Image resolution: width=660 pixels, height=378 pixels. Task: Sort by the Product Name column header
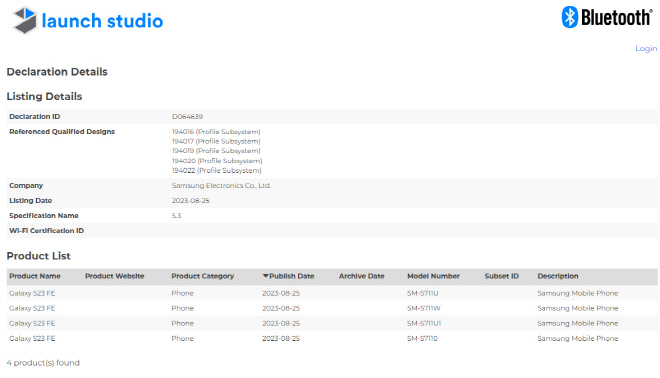35,276
